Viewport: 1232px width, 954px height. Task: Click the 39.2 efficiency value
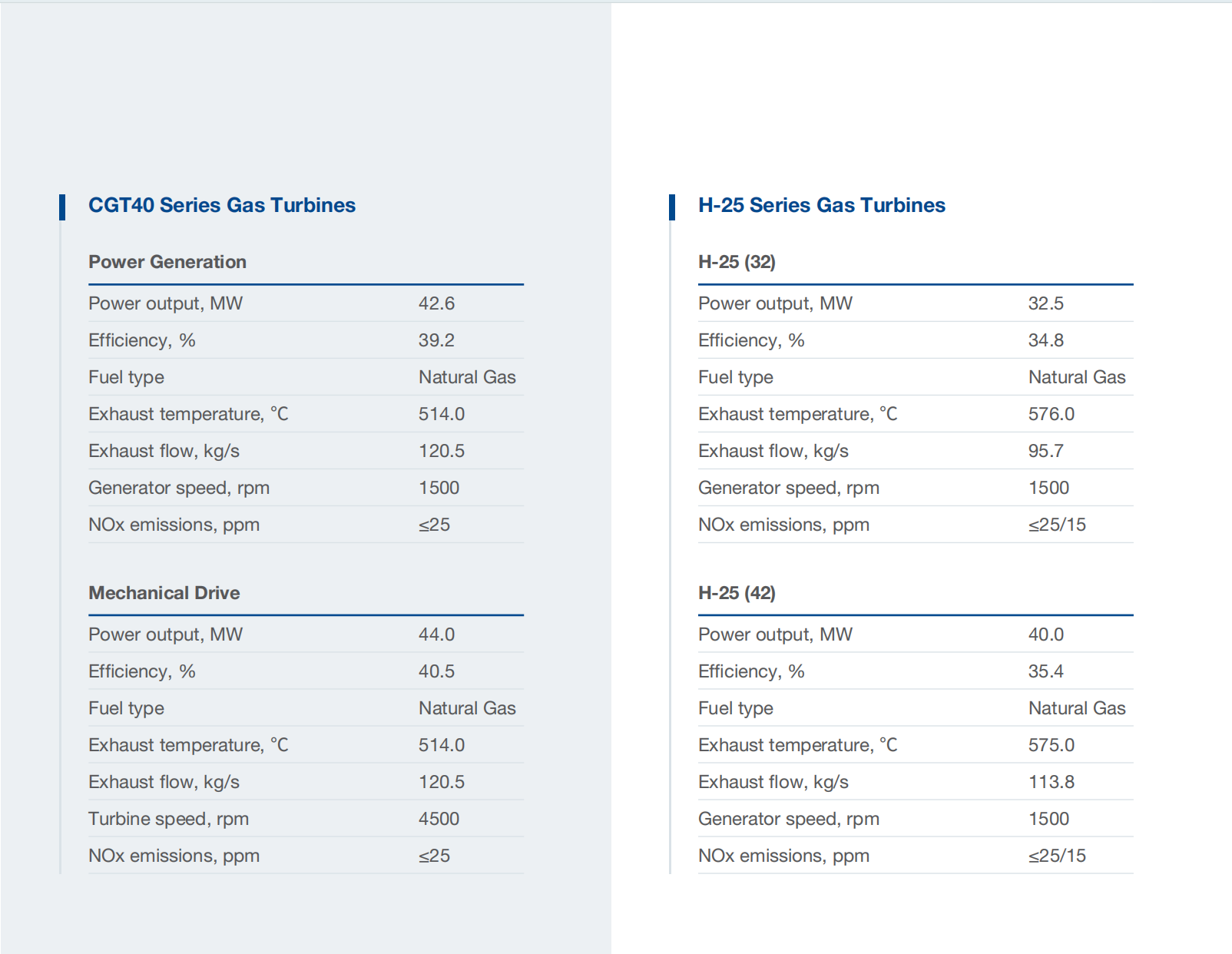[x=436, y=340]
